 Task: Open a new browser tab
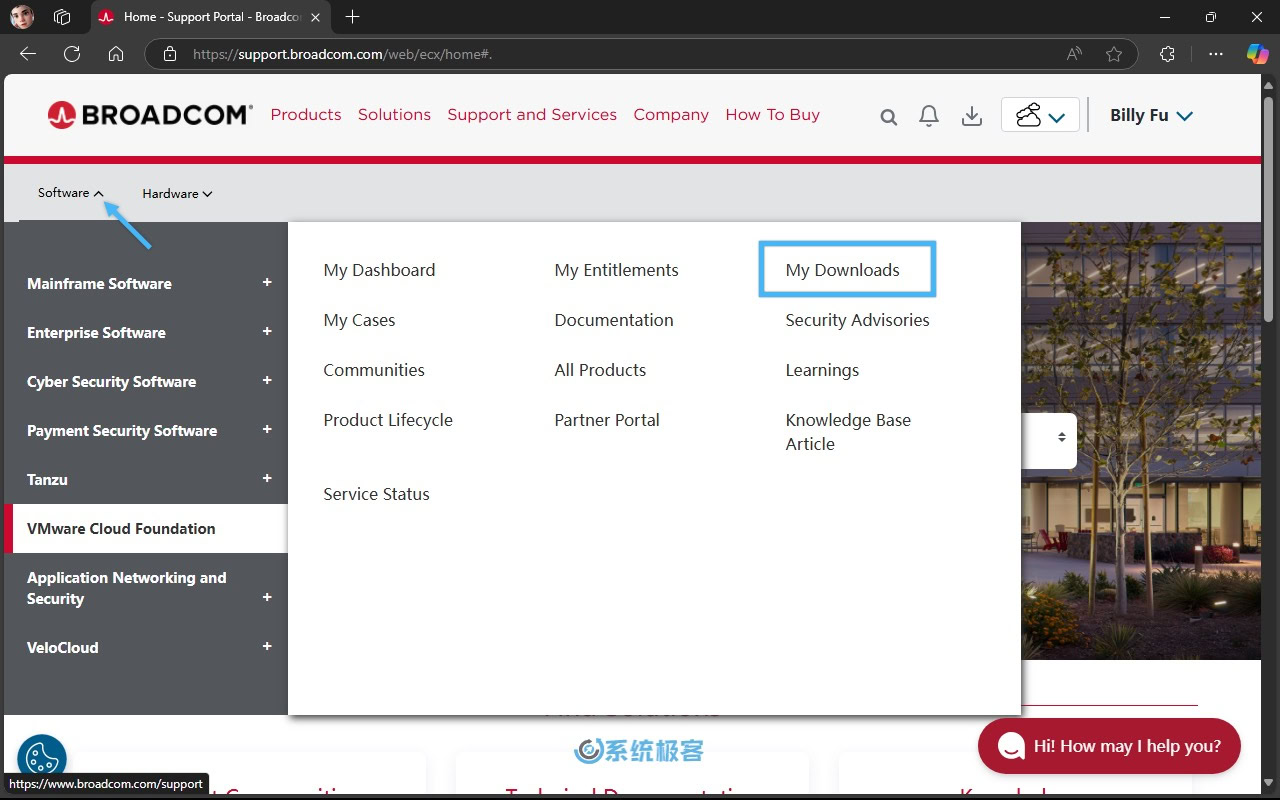[352, 17]
